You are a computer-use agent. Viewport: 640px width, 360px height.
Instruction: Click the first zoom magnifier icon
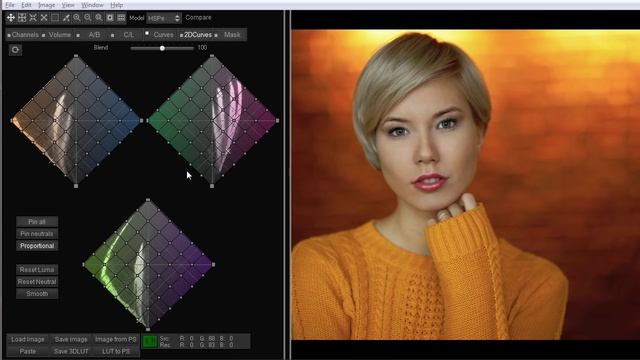click(77, 18)
